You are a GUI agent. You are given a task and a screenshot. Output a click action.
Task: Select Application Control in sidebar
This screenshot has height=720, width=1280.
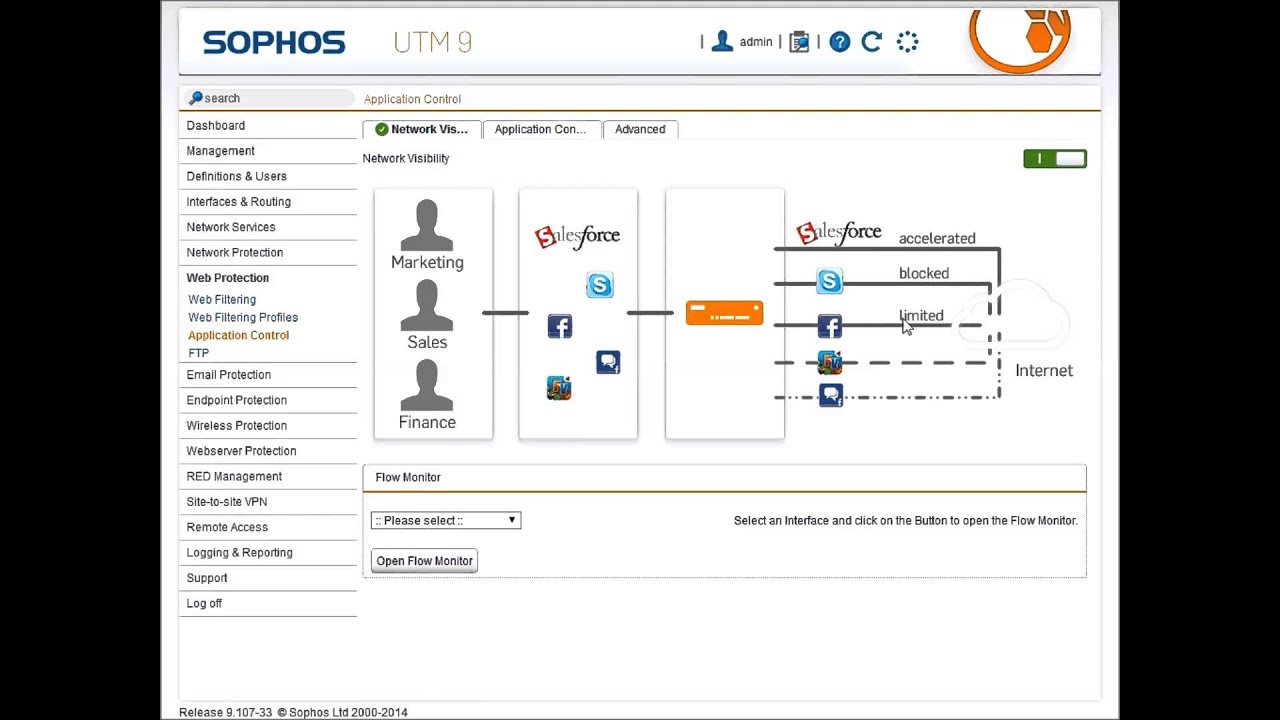(238, 335)
